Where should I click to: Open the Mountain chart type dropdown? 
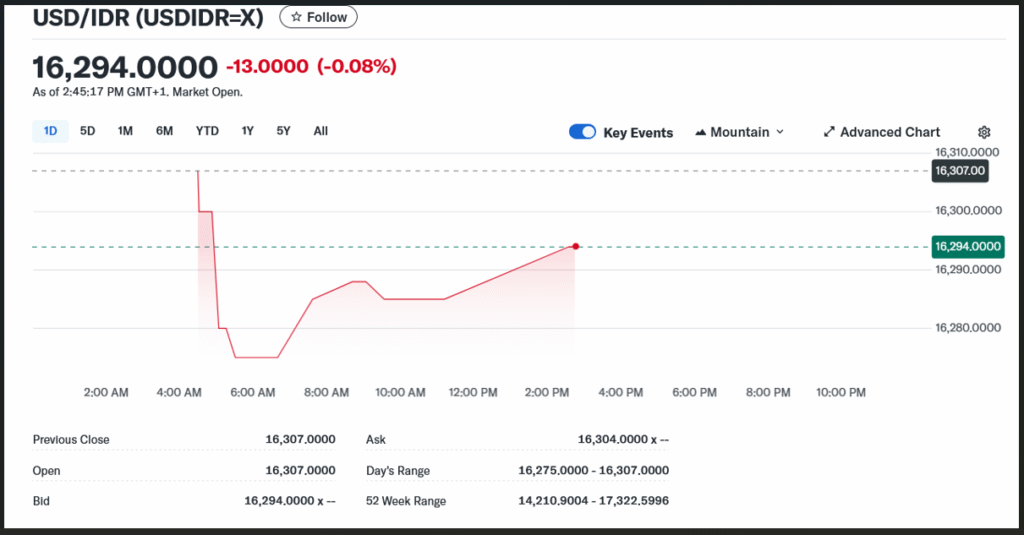click(x=740, y=132)
